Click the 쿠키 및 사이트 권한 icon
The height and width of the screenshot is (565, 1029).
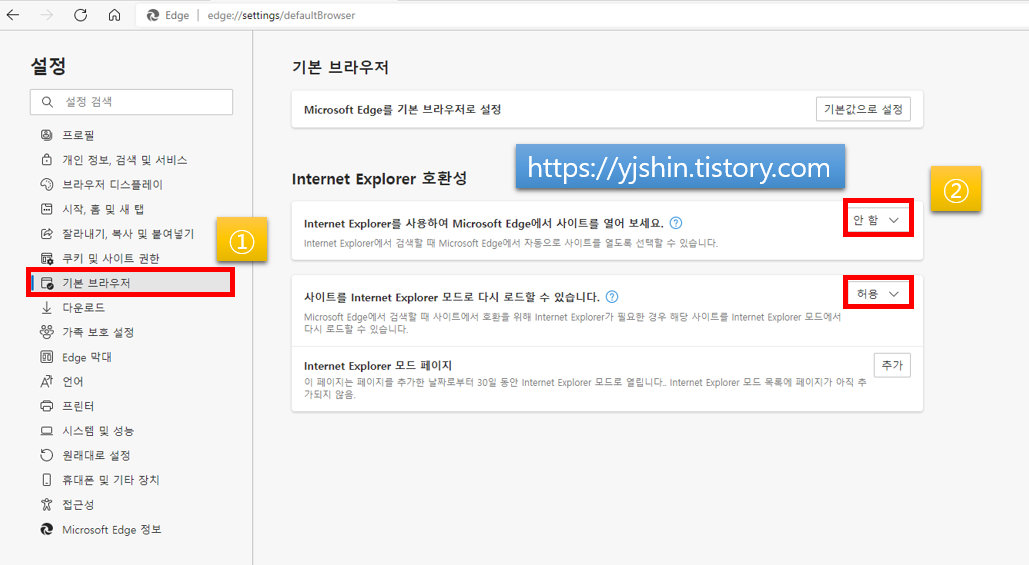pyautogui.click(x=47, y=258)
